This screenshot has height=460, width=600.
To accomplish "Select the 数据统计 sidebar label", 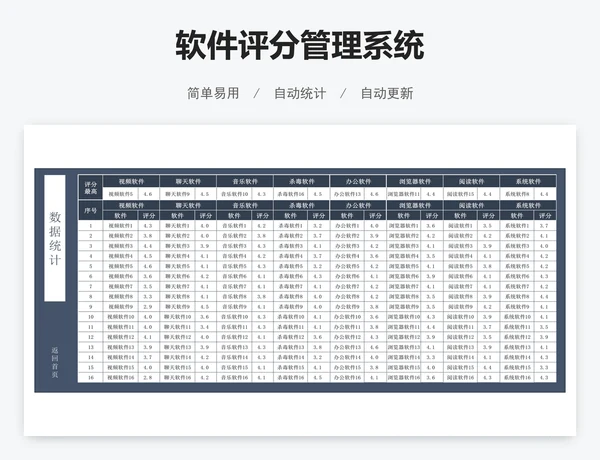I will [55, 238].
